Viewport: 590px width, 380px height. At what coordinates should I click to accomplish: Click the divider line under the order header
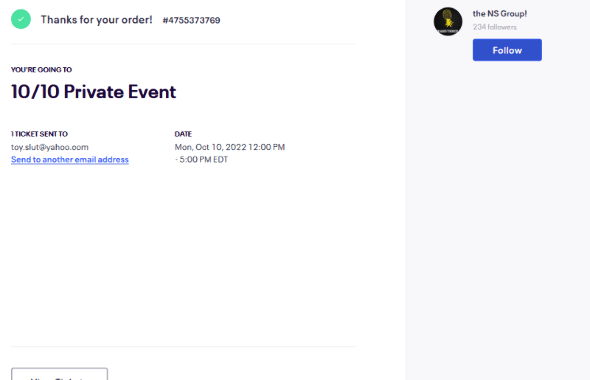click(184, 44)
